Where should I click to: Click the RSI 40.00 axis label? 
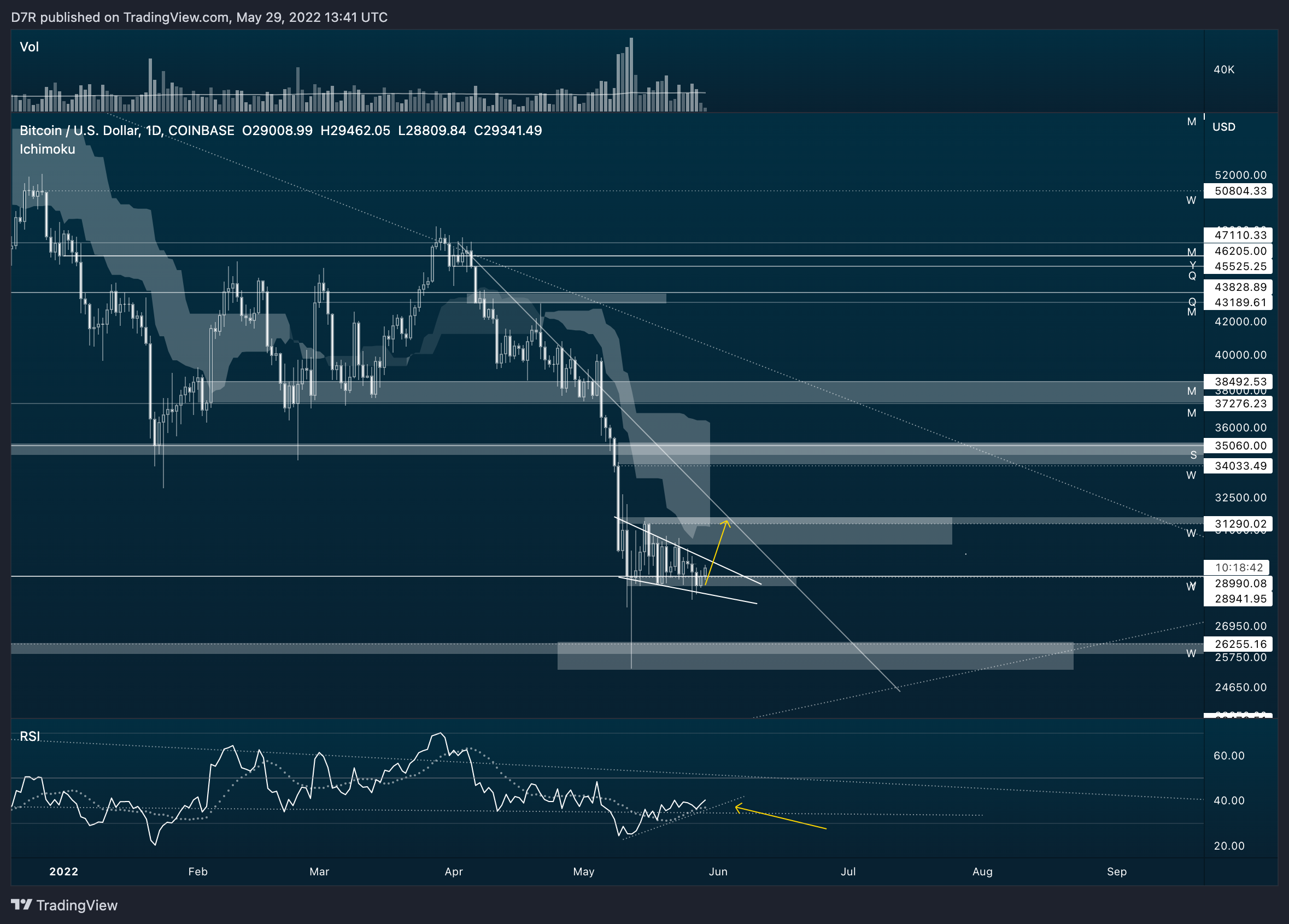coord(1229,800)
